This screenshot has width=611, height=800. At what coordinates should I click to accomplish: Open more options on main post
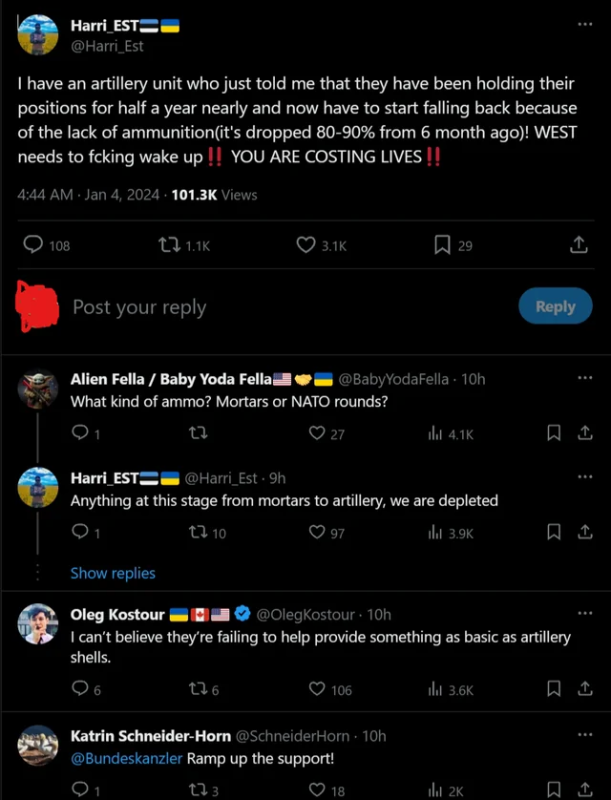pyautogui.click(x=585, y=24)
